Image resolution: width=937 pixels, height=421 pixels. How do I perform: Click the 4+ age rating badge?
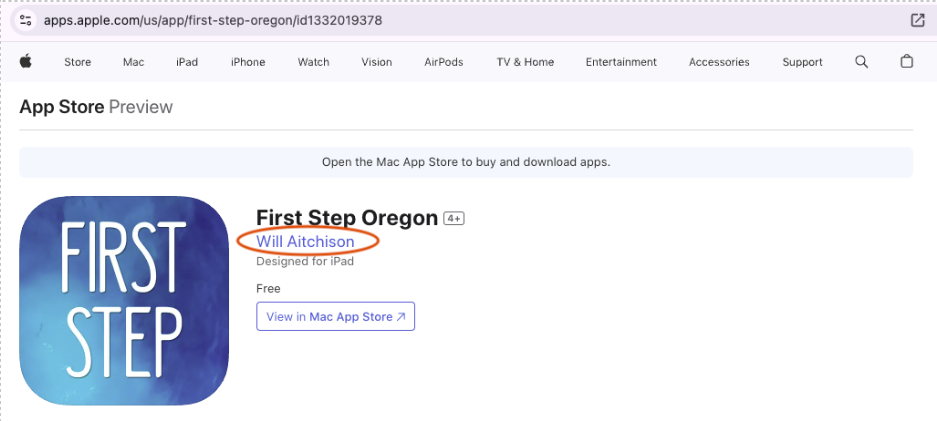[x=454, y=219]
